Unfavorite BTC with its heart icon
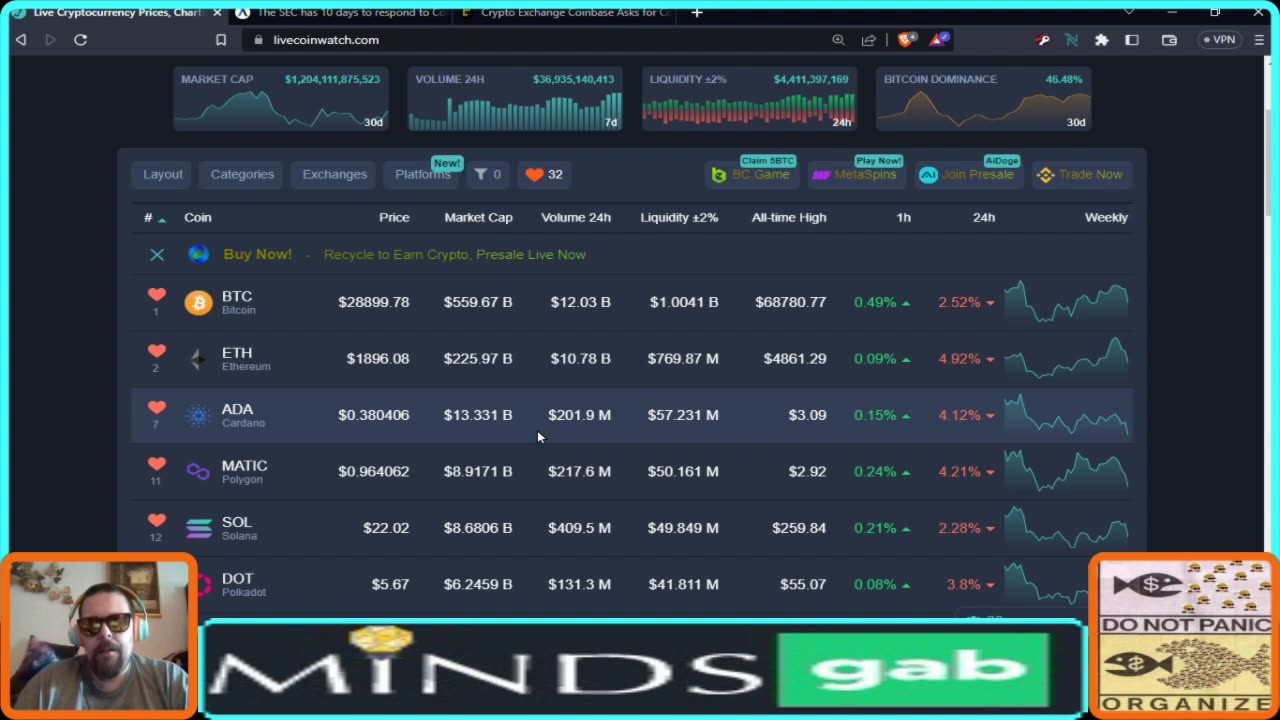This screenshot has width=1280, height=720. [156, 295]
